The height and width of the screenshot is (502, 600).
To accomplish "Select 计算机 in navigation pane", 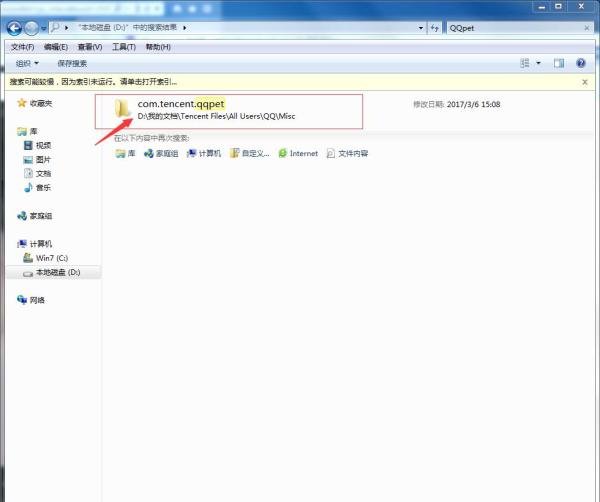I will click(41, 244).
